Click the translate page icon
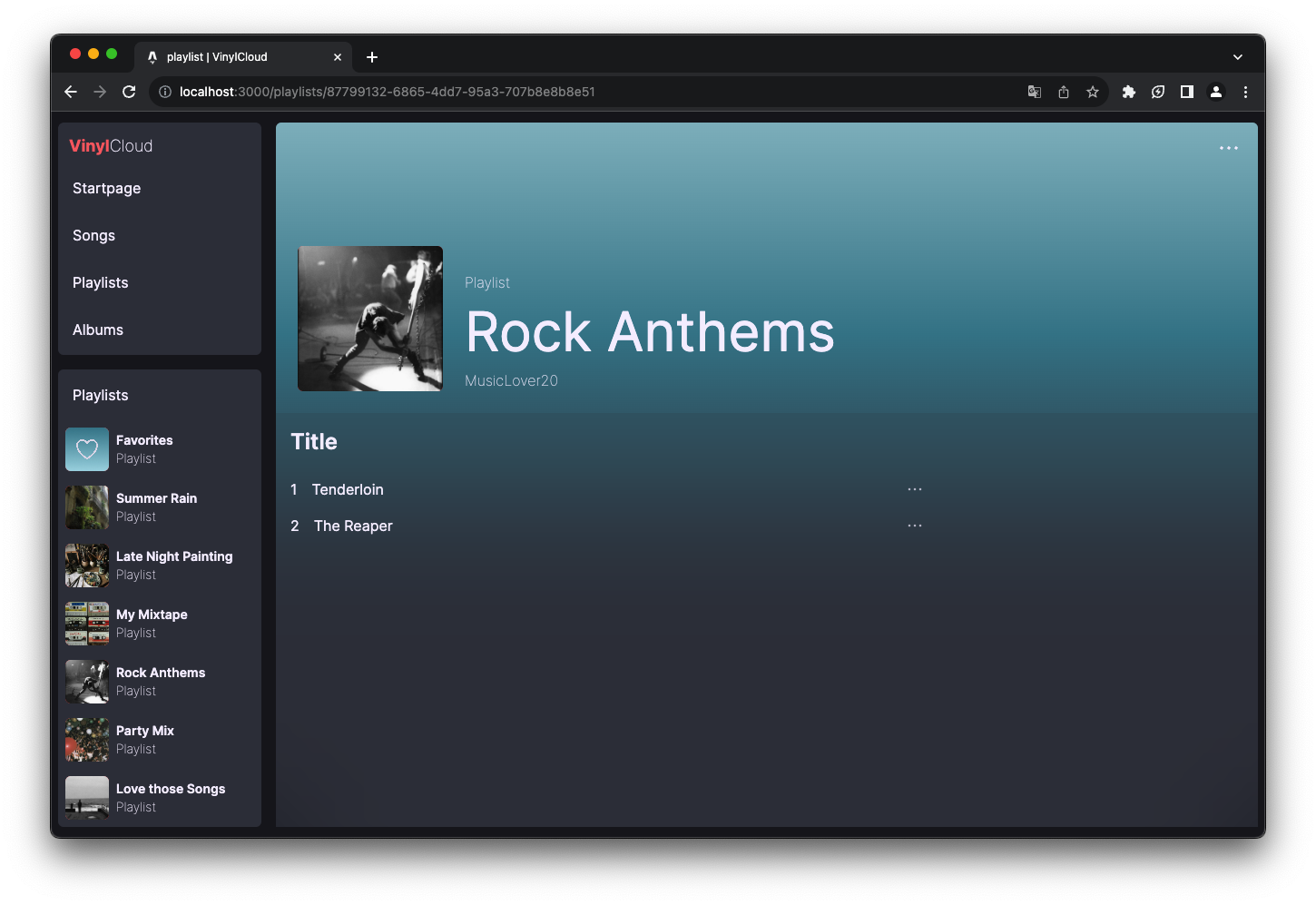Image resolution: width=1316 pixels, height=905 pixels. click(x=1034, y=92)
